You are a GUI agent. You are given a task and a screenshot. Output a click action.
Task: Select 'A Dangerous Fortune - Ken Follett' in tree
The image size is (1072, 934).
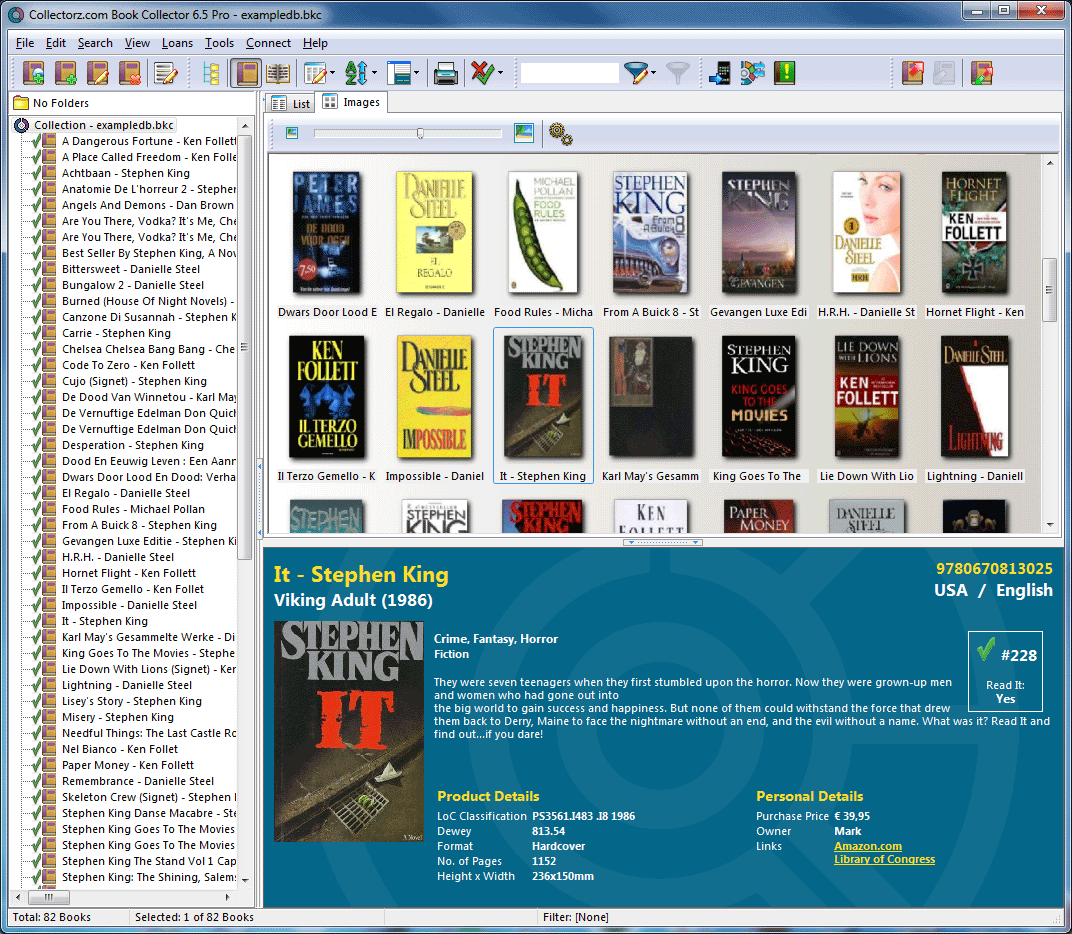pos(148,141)
